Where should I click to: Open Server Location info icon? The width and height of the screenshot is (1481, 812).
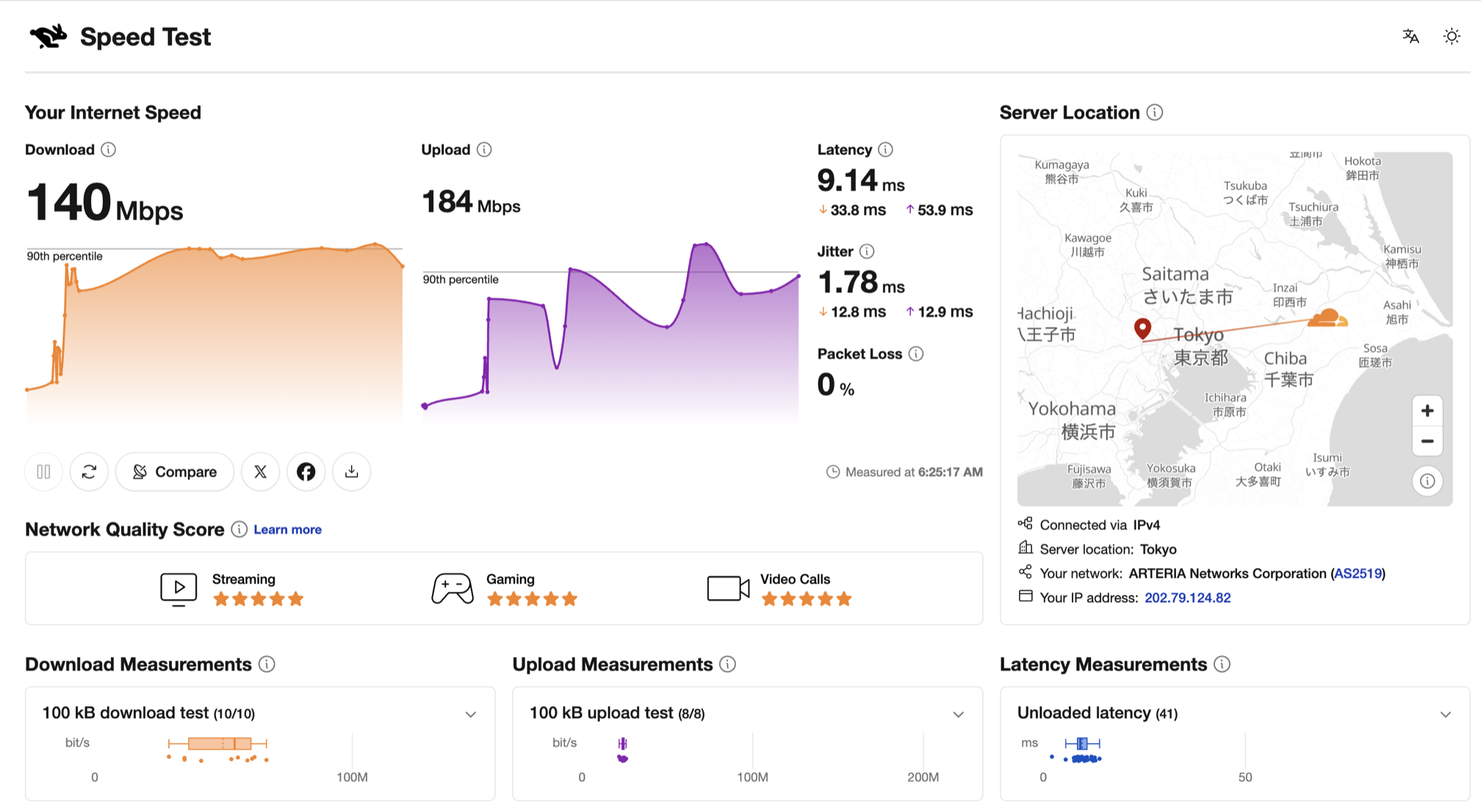tap(1155, 112)
